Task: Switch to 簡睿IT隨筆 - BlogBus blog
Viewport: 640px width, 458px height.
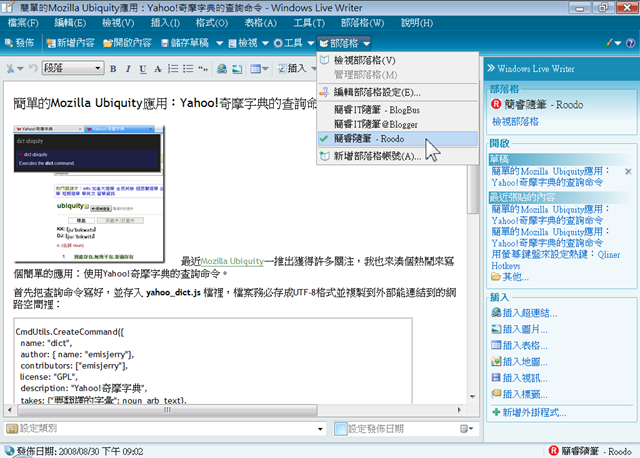Action: (x=397, y=110)
